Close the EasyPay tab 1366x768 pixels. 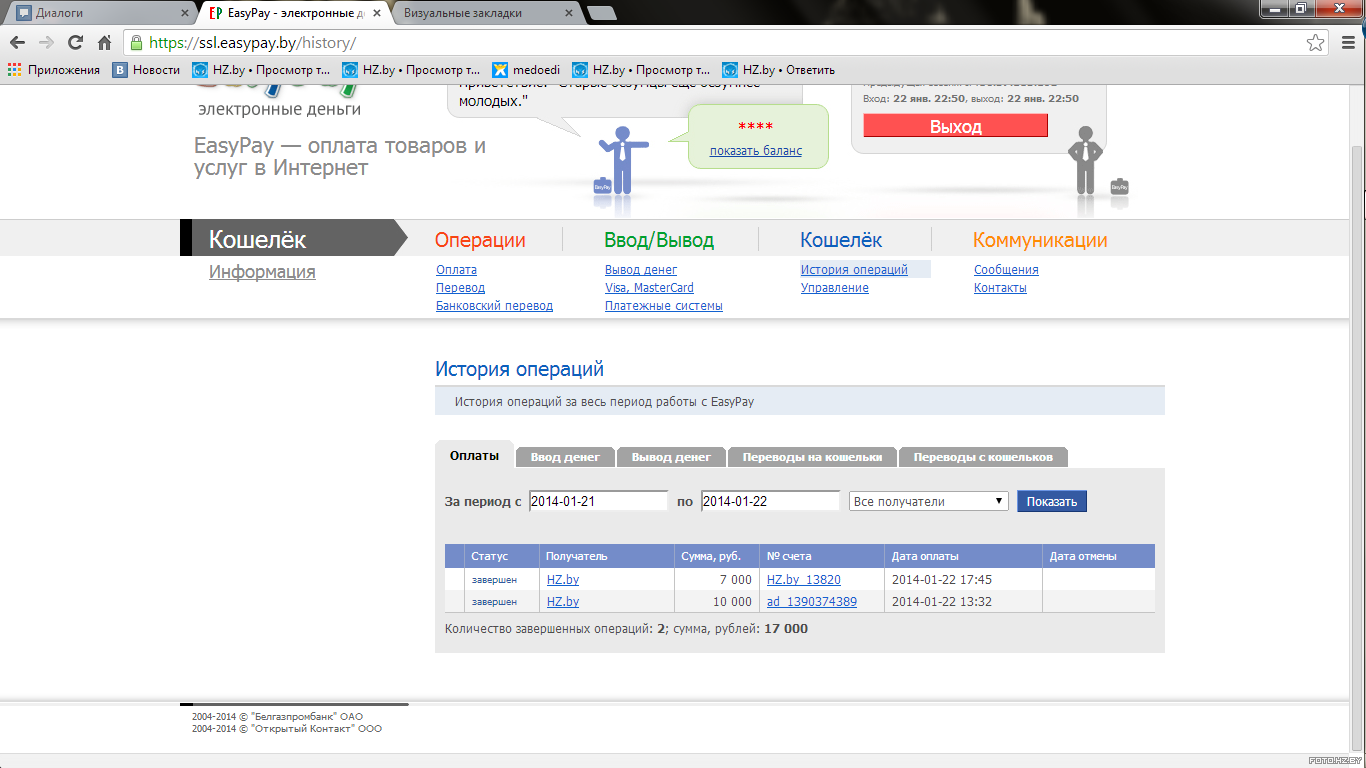point(379,13)
